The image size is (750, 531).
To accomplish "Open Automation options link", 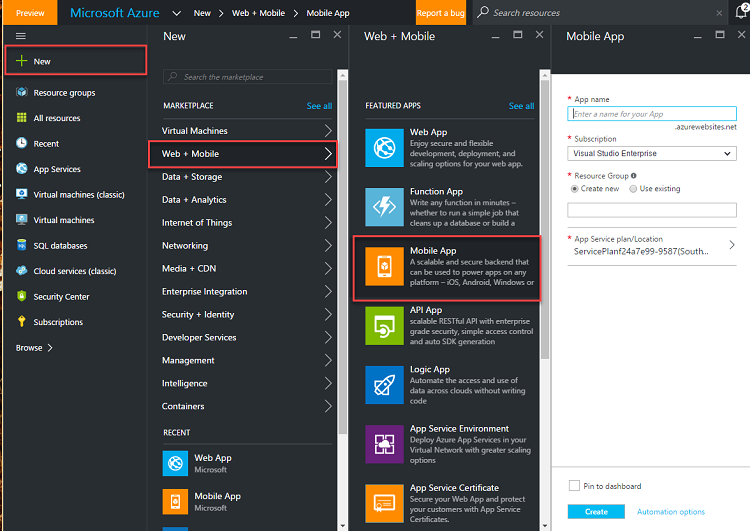I will pos(671,512).
